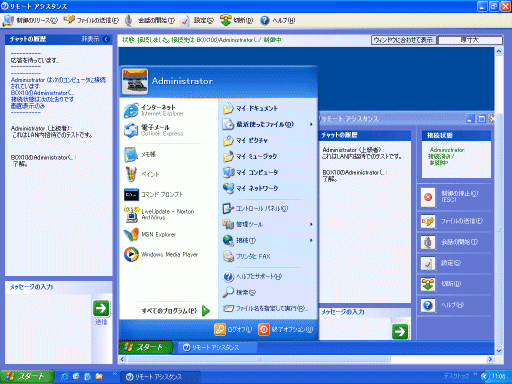Click the Log Off button
The width and height of the screenshot is (512, 384).
(x=233, y=329)
